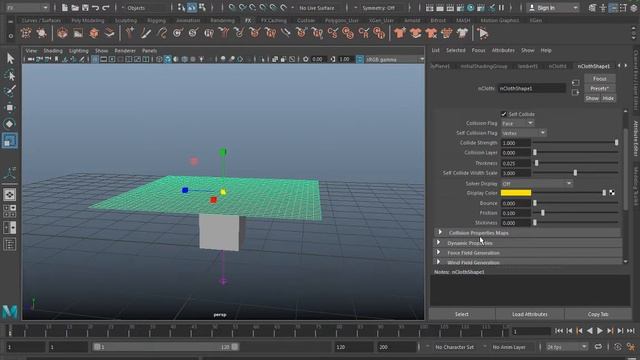Click the Friction slider
Screen dimensions: 640x360
click(576, 213)
